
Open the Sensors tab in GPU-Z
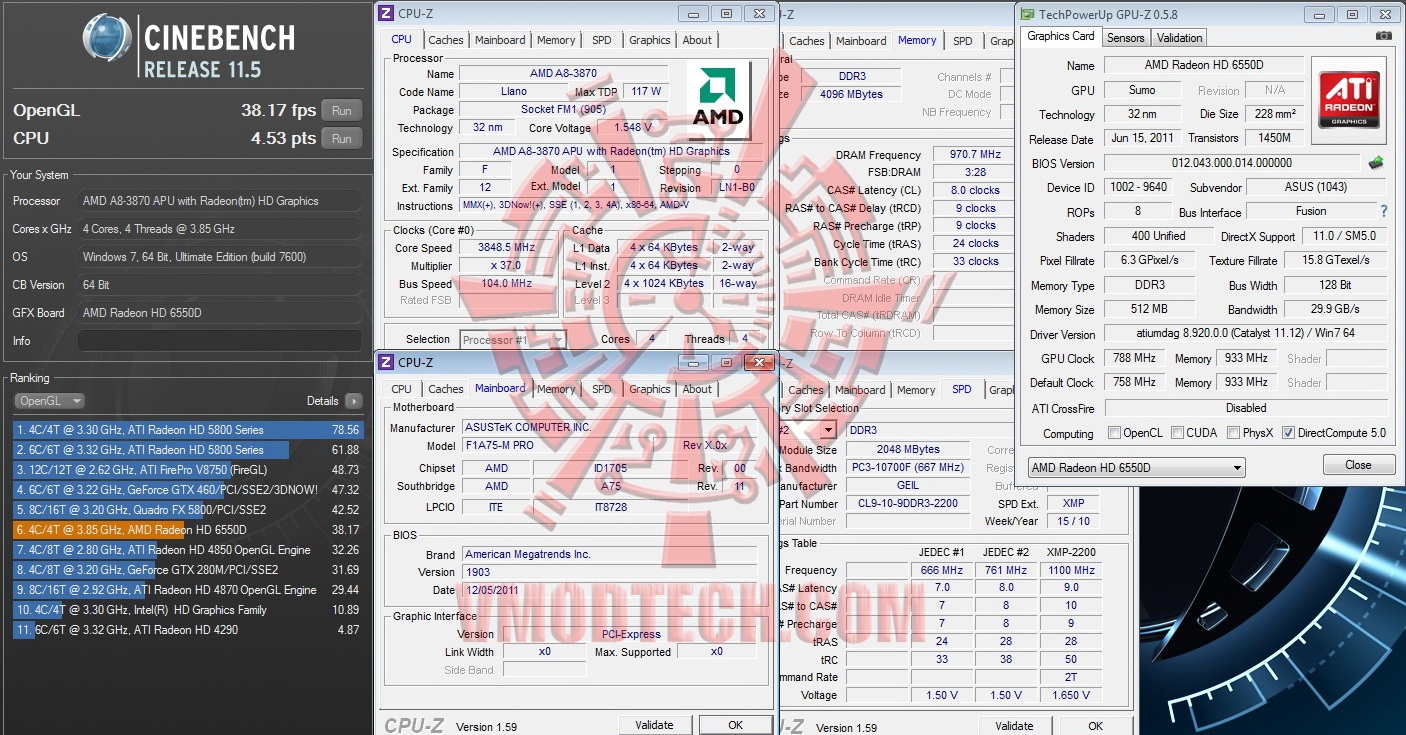(1126, 38)
